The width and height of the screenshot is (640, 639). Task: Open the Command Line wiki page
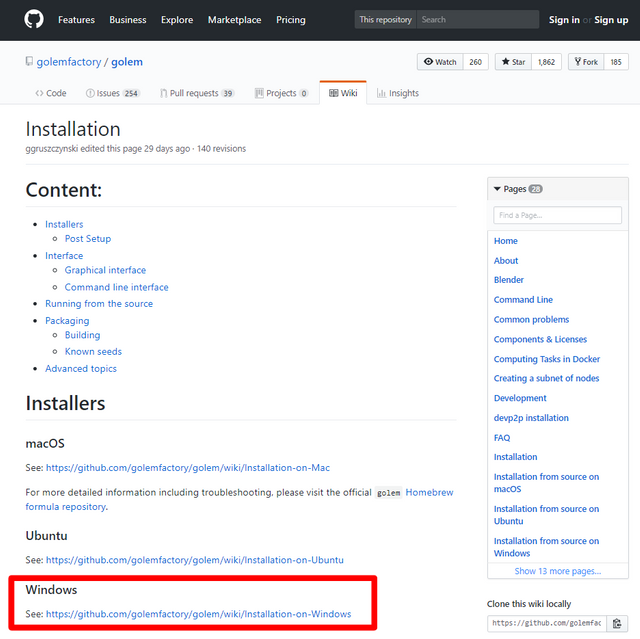pyautogui.click(x=523, y=300)
